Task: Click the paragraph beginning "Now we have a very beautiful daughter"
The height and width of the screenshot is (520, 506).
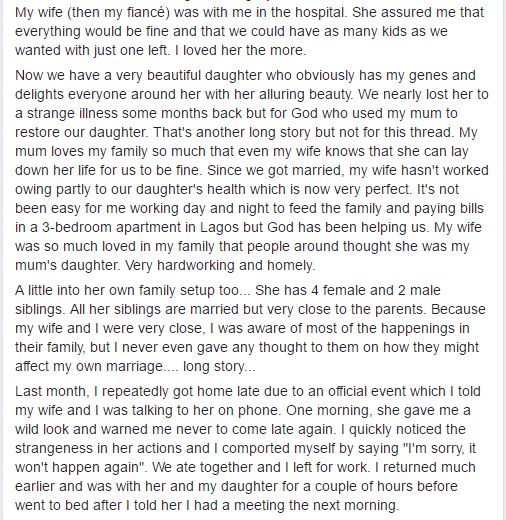Action: point(252,170)
